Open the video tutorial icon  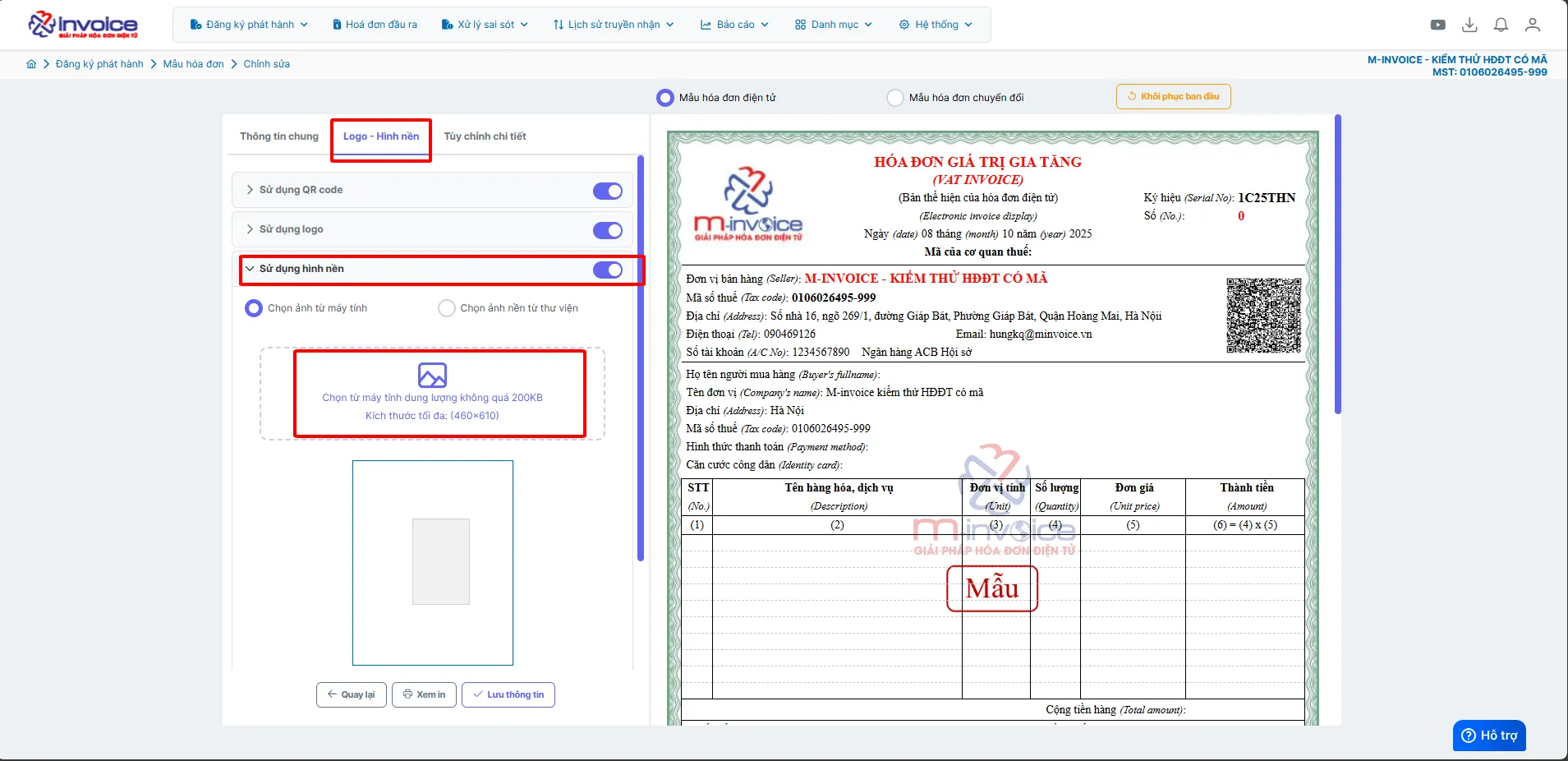click(x=1438, y=25)
